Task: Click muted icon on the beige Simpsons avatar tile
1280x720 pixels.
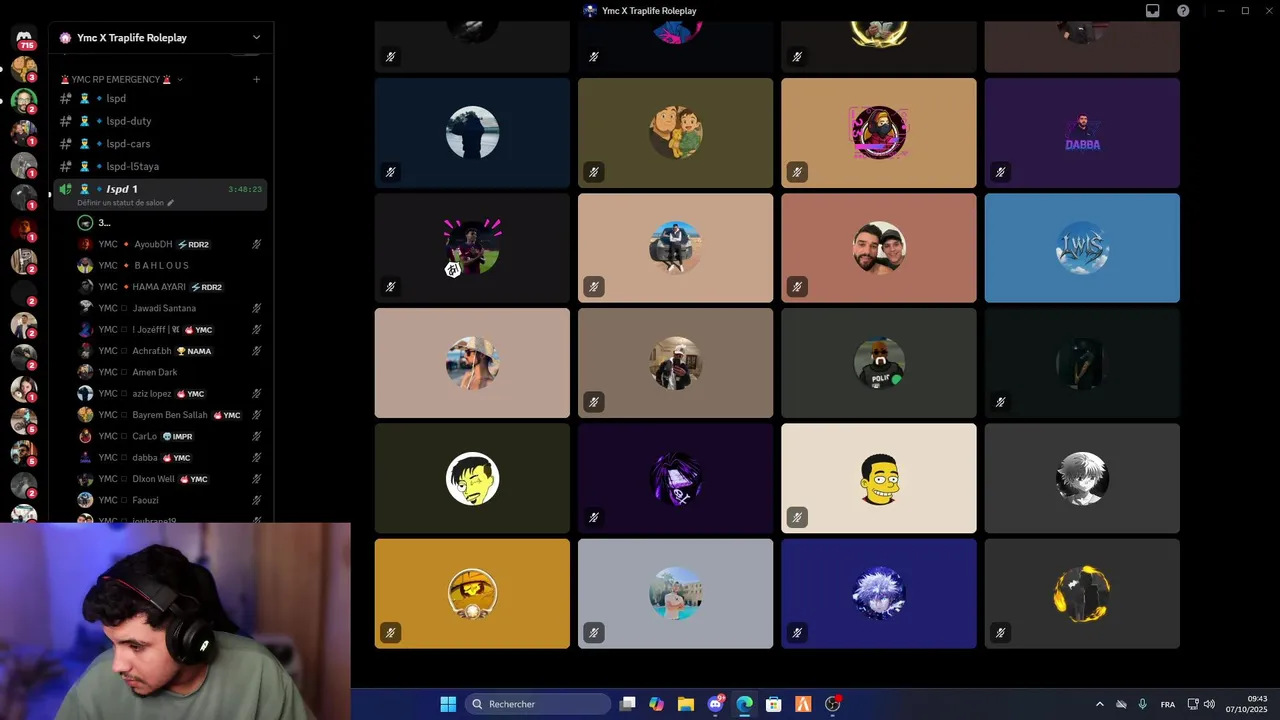Action: tap(797, 518)
